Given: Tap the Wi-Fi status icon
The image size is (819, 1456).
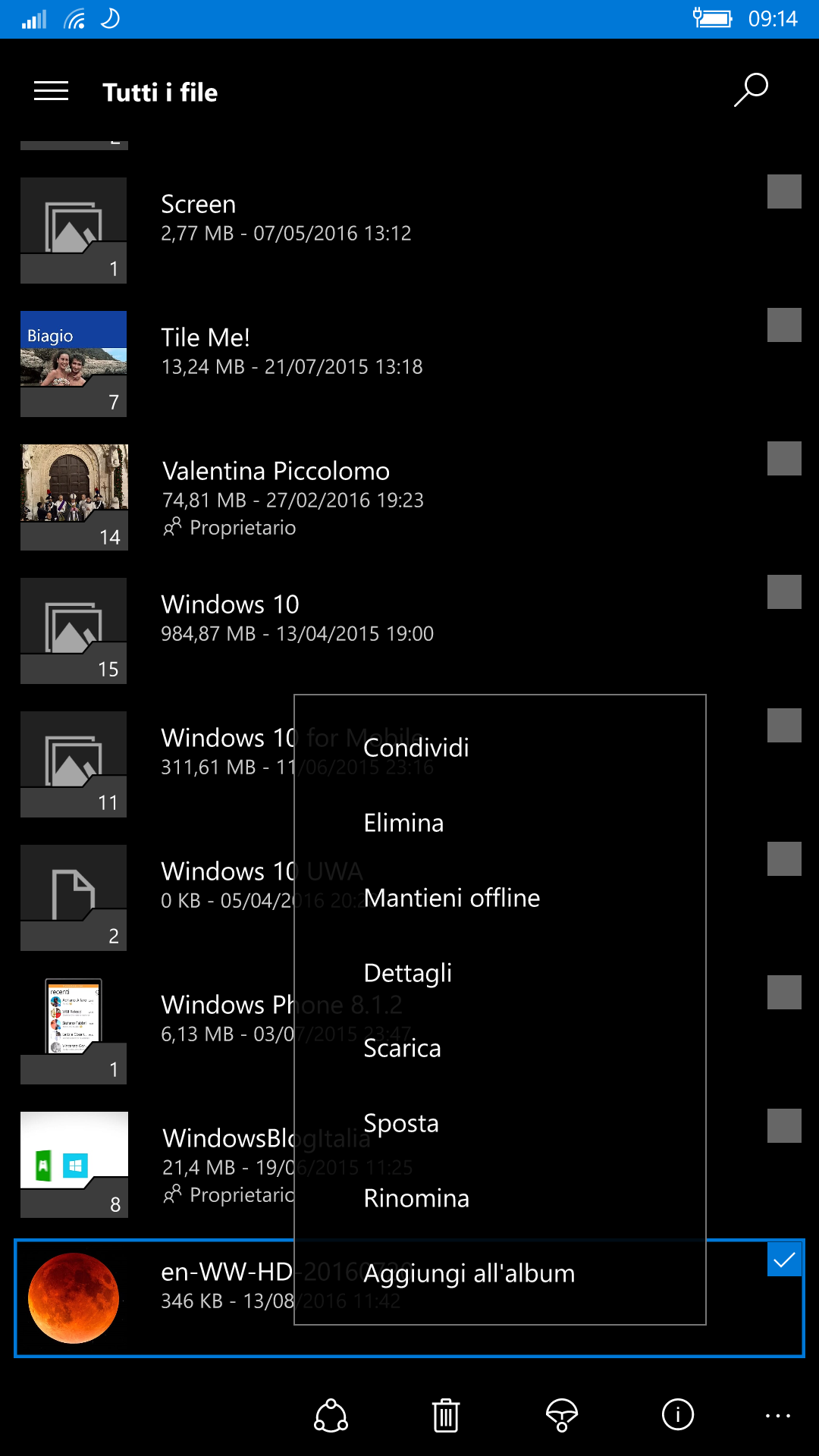Looking at the screenshot, I should [74, 18].
